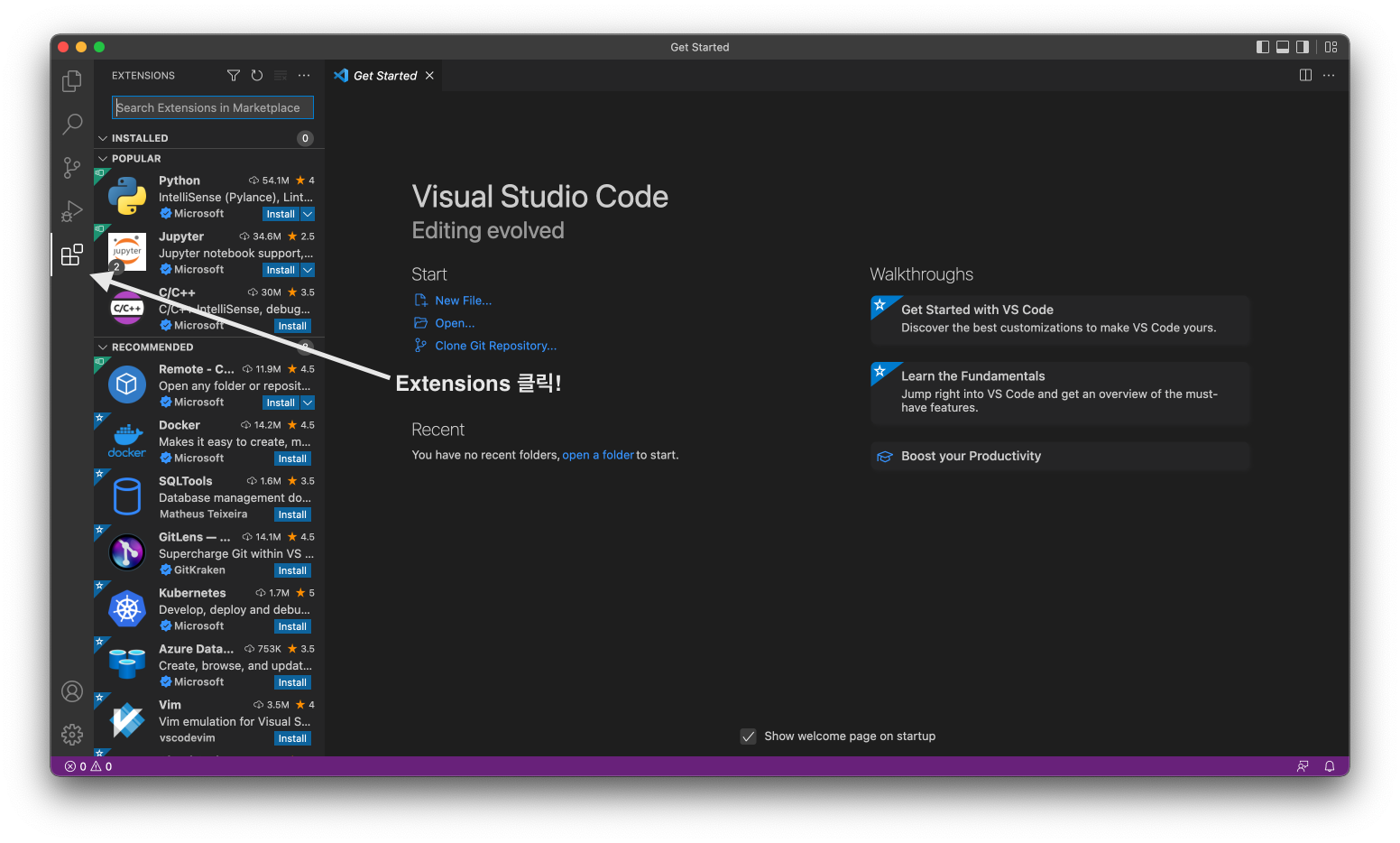This screenshot has width=1400, height=843.
Task: Open editor more actions ellipsis
Action: [1329, 76]
